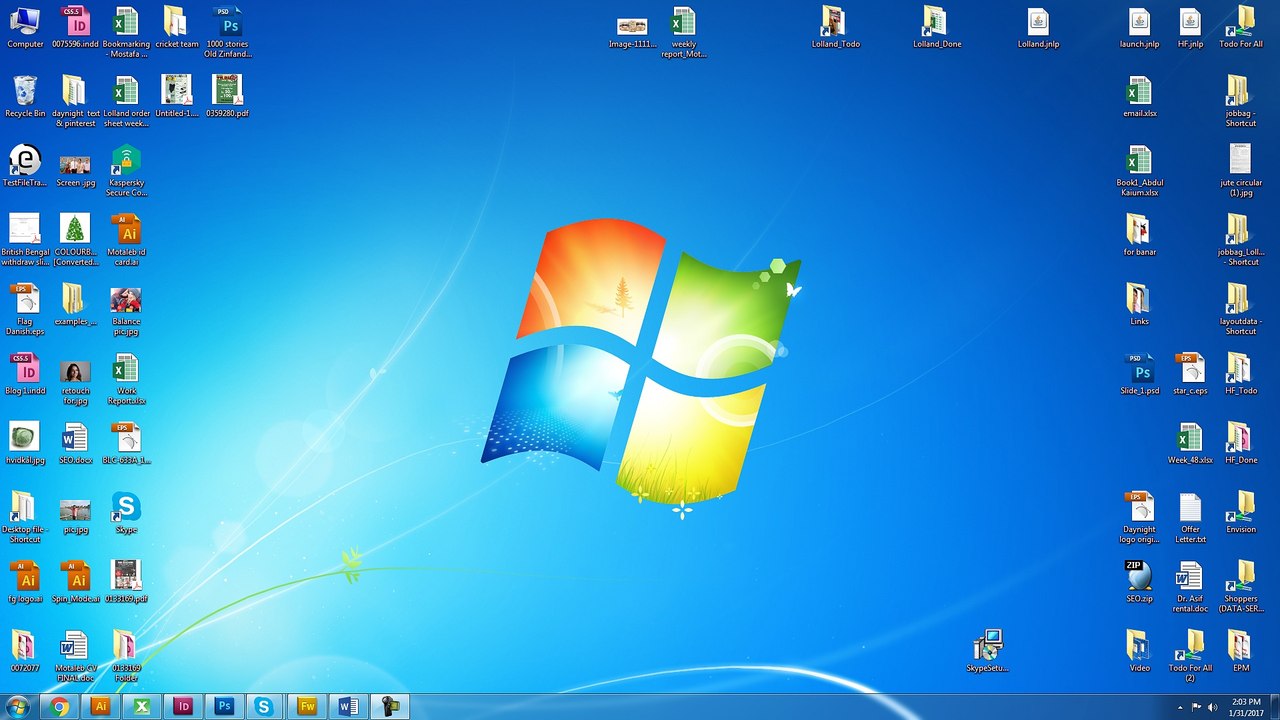Select the star_c.eps file
The image size is (1280, 720).
1190,374
